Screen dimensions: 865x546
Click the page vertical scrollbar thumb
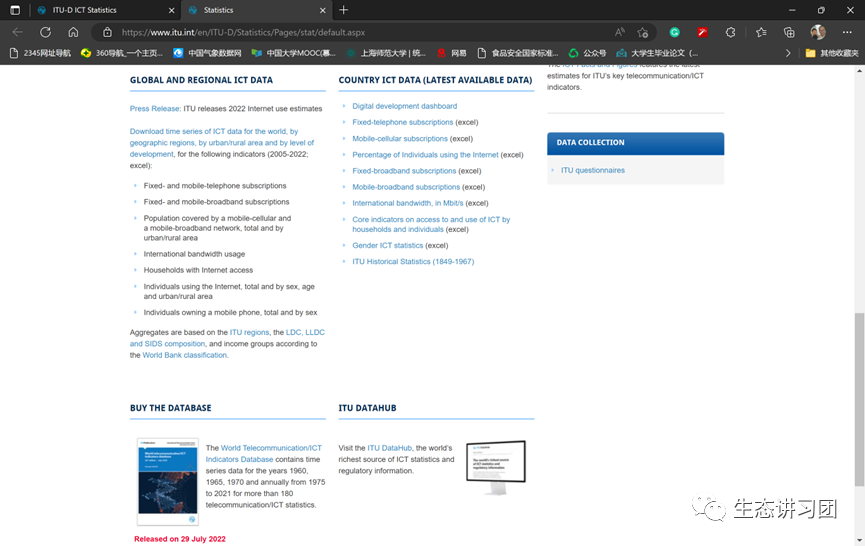(859, 399)
